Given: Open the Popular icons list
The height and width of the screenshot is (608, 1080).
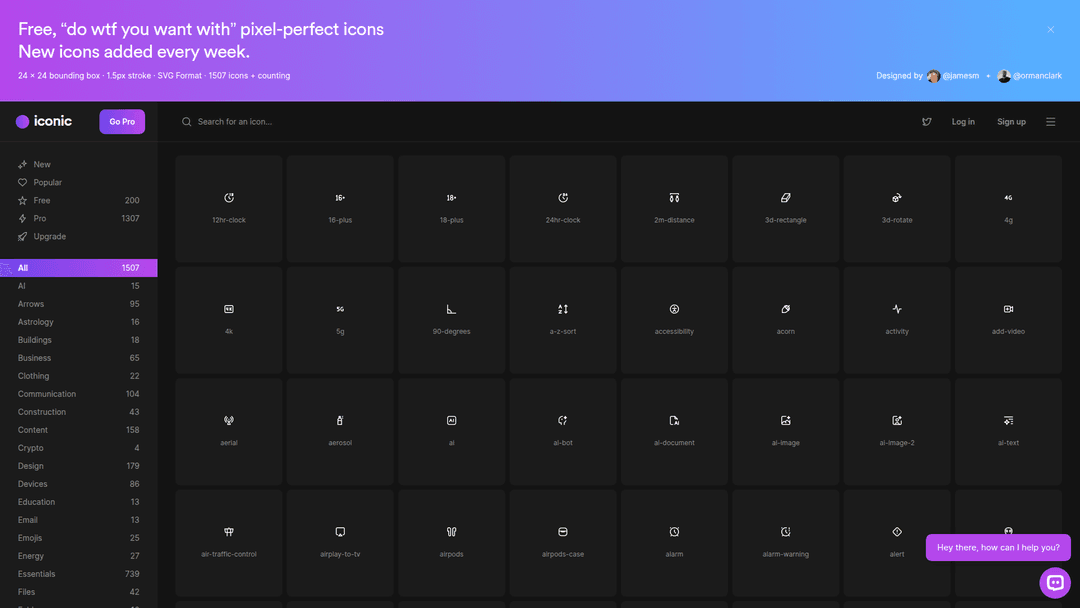Looking at the screenshot, I should click(47, 182).
